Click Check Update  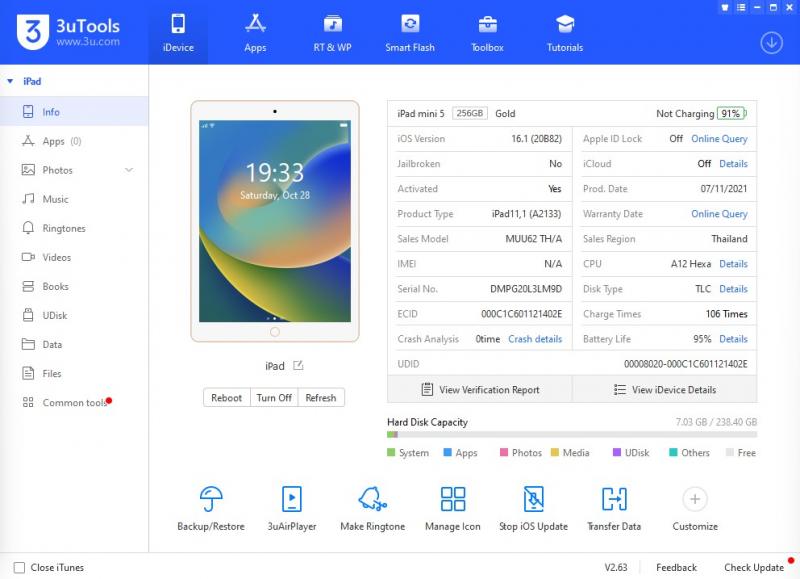pos(754,567)
